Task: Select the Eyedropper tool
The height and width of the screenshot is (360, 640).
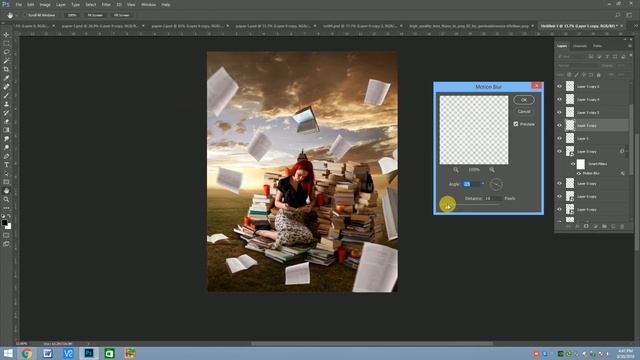Action: pos(6,78)
